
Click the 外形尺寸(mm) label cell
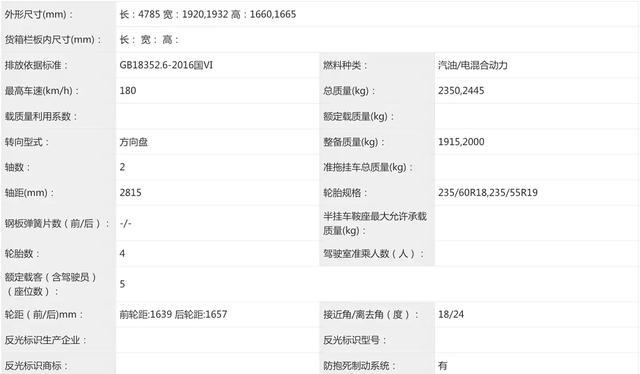58,14
